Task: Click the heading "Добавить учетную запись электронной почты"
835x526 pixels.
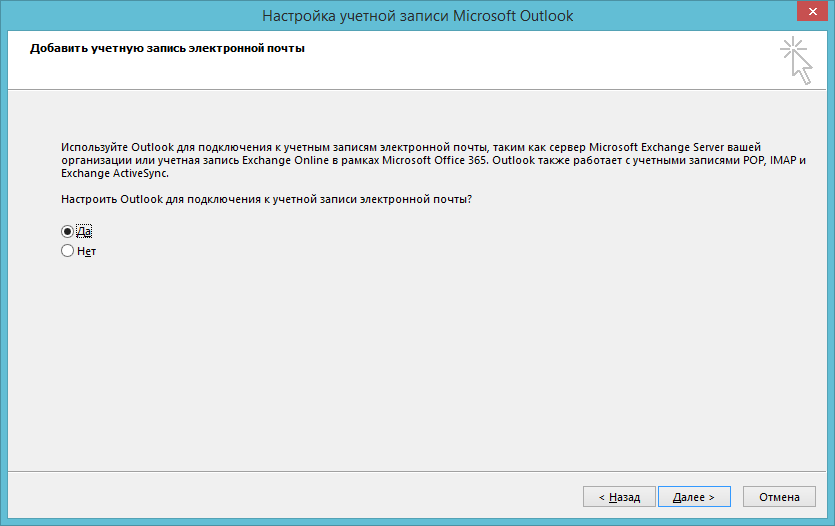Action: [167, 47]
